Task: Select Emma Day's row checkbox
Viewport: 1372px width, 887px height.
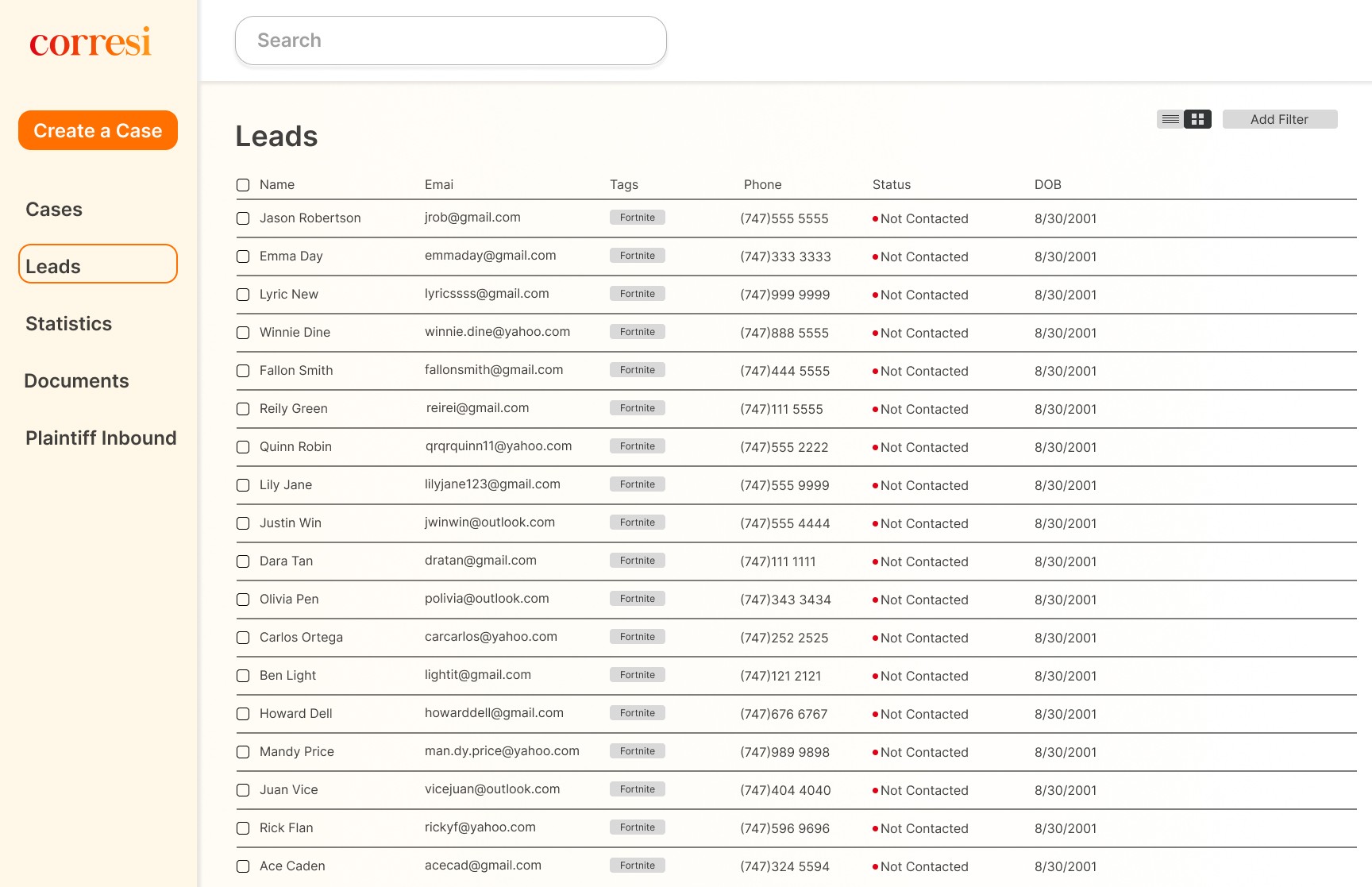Action: point(243,256)
